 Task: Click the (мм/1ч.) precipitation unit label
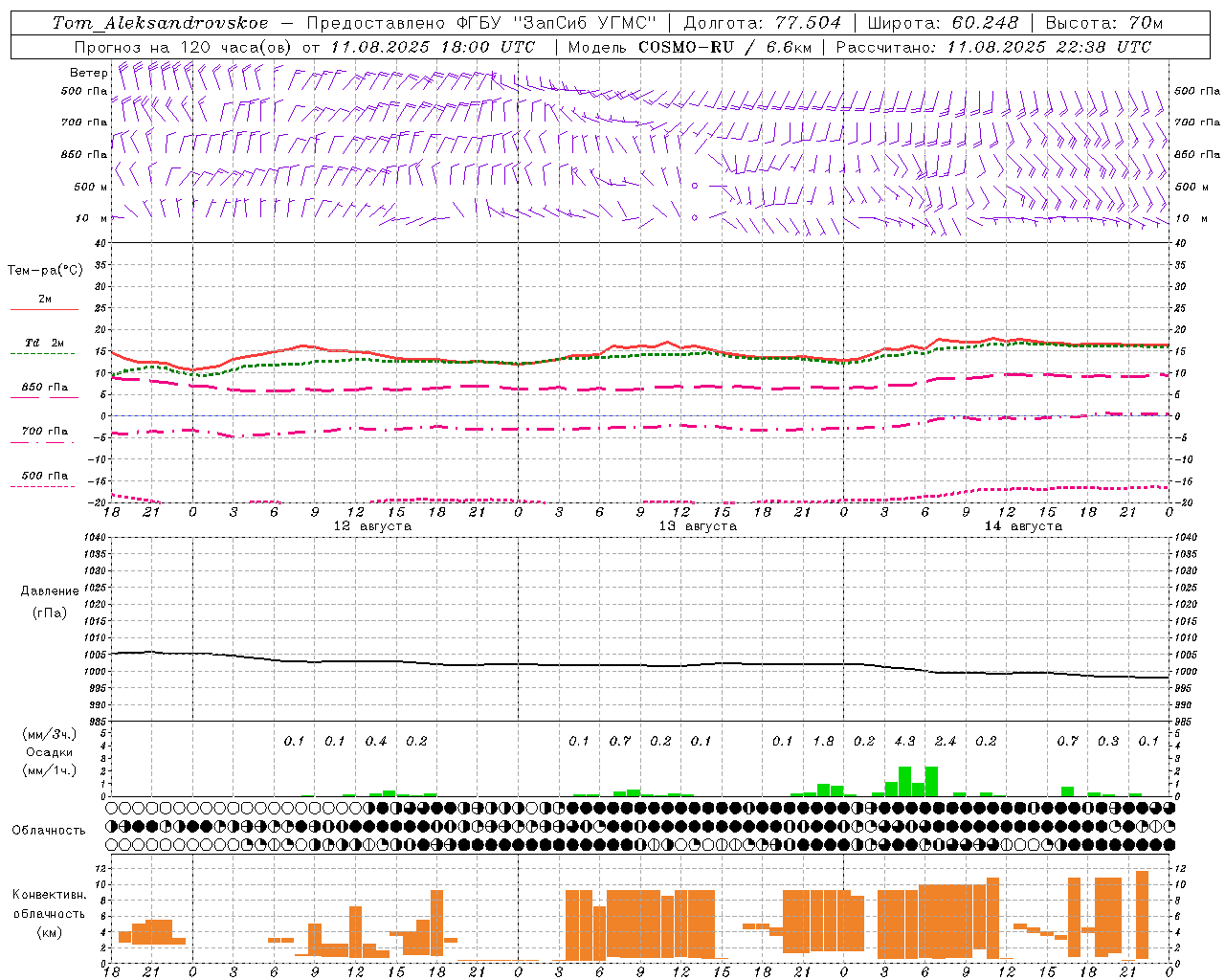[x=50, y=770]
